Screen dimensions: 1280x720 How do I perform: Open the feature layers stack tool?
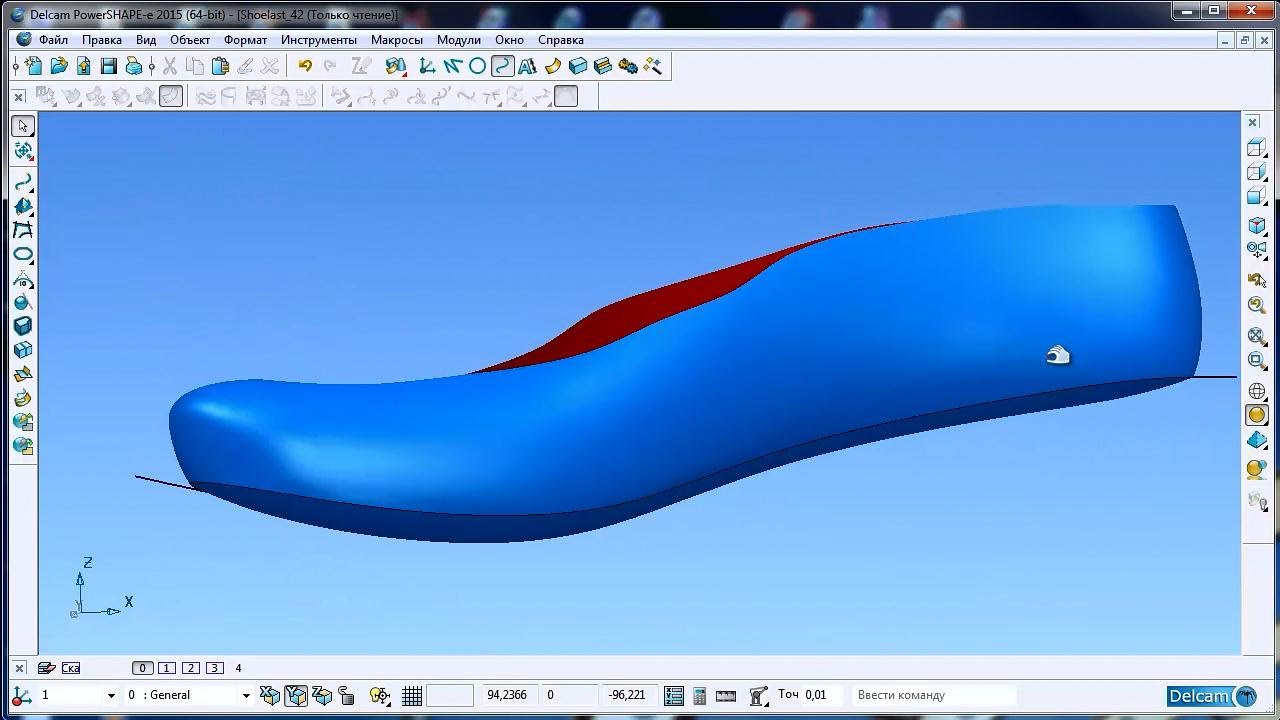(x=603, y=66)
